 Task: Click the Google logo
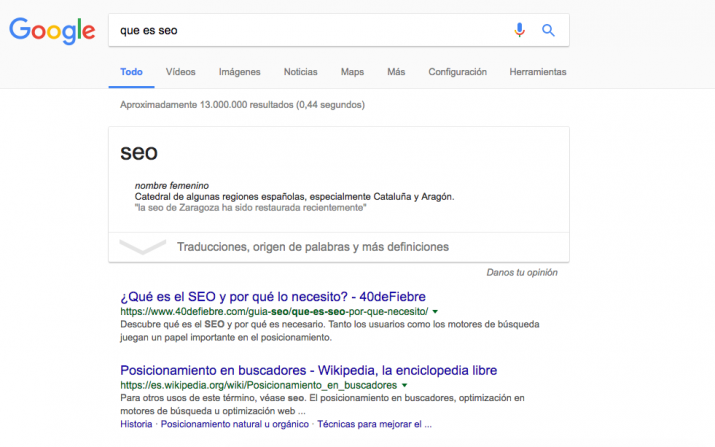pos(52,31)
